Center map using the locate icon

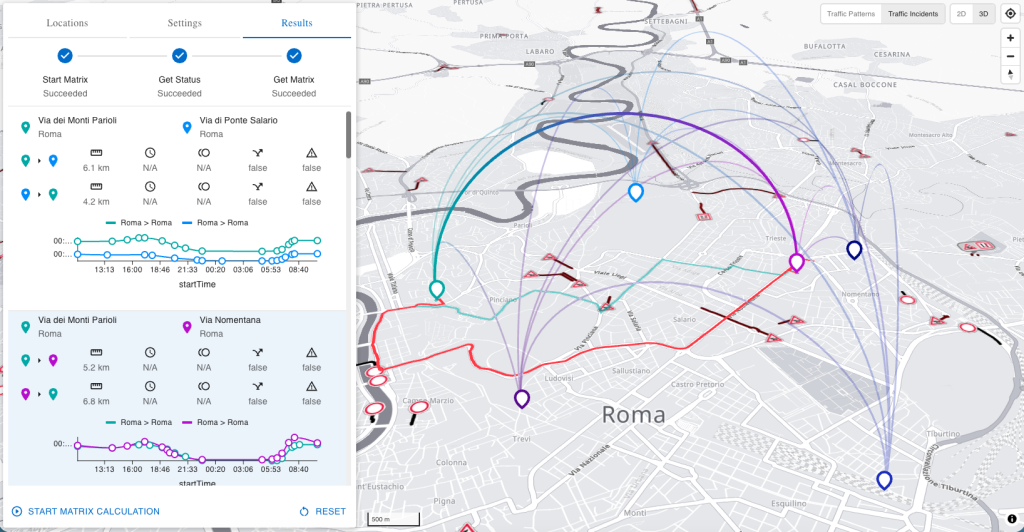pyautogui.click(x=1010, y=14)
